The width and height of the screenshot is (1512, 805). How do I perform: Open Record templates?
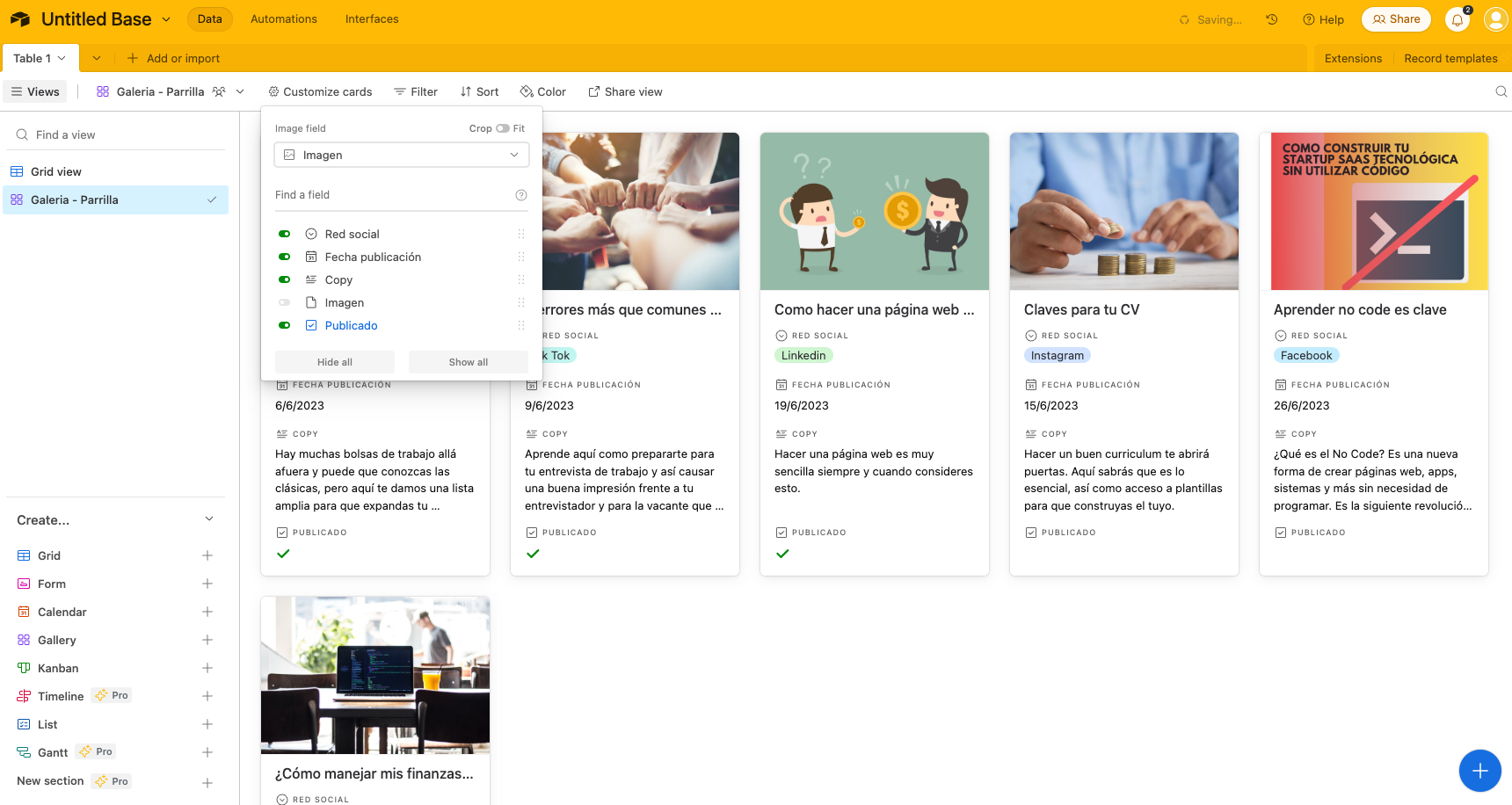click(1450, 58)
